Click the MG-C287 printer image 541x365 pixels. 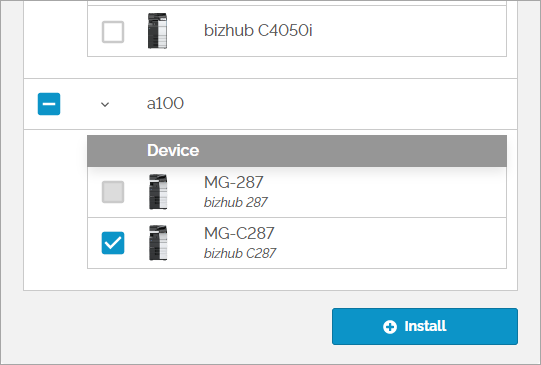pos(158,243)
